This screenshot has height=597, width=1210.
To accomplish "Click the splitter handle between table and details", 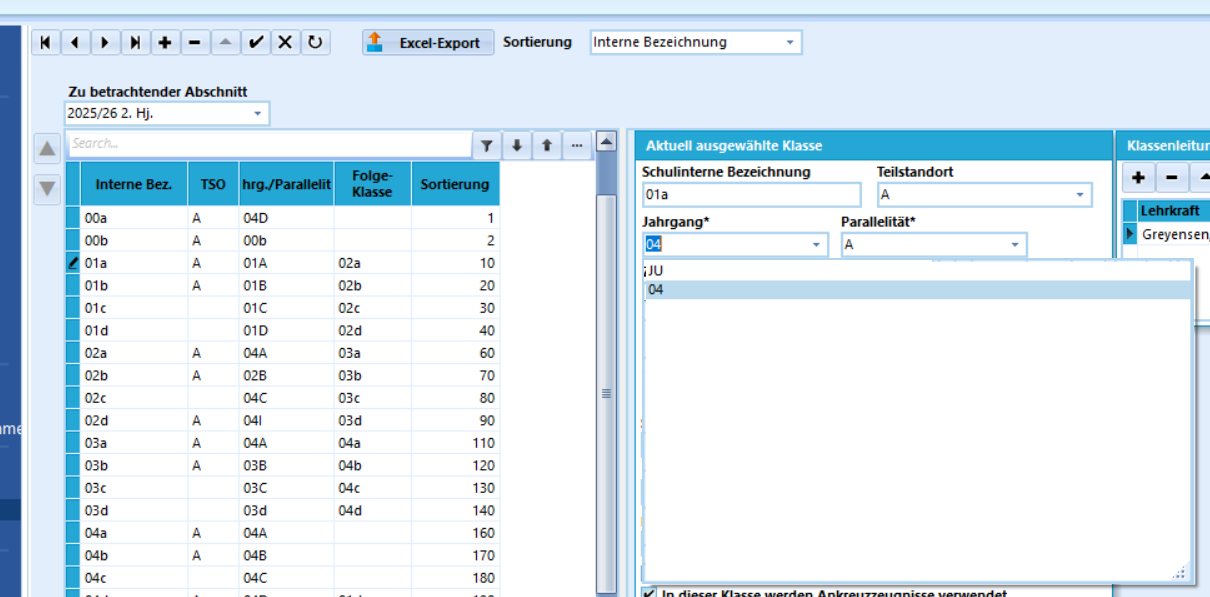I will point(606,394).
